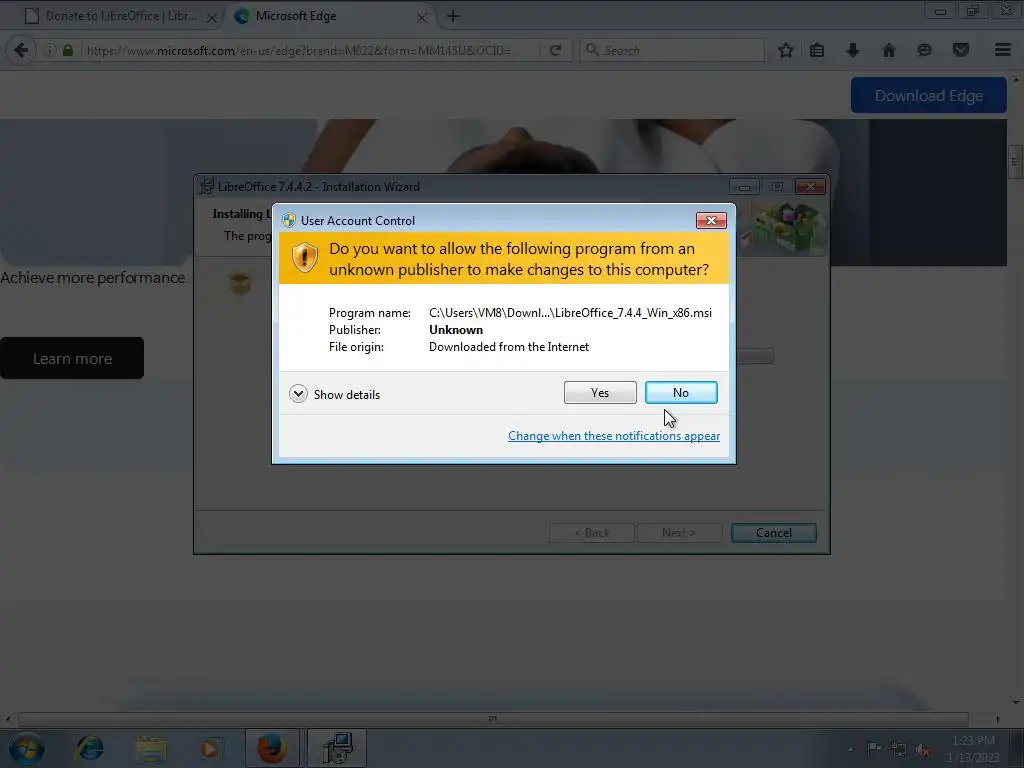Click Download Edge button on webpage
The width and height of the screenshot is (1024, 768).
coord(928,95)
